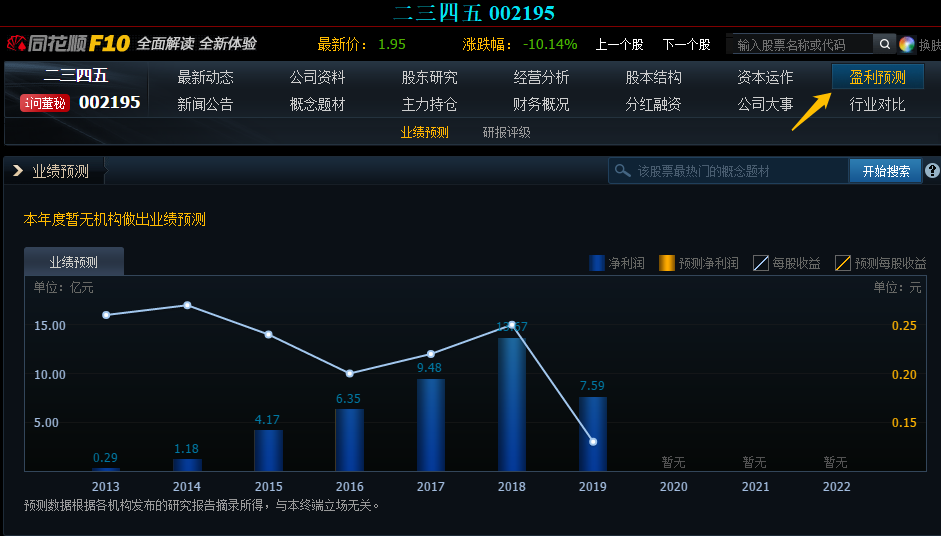The height and width of the screenshot is (536, 941).
Task: Open the 盈利预测 menu tab
Action: pyautogui.click(x=877, y=77)
